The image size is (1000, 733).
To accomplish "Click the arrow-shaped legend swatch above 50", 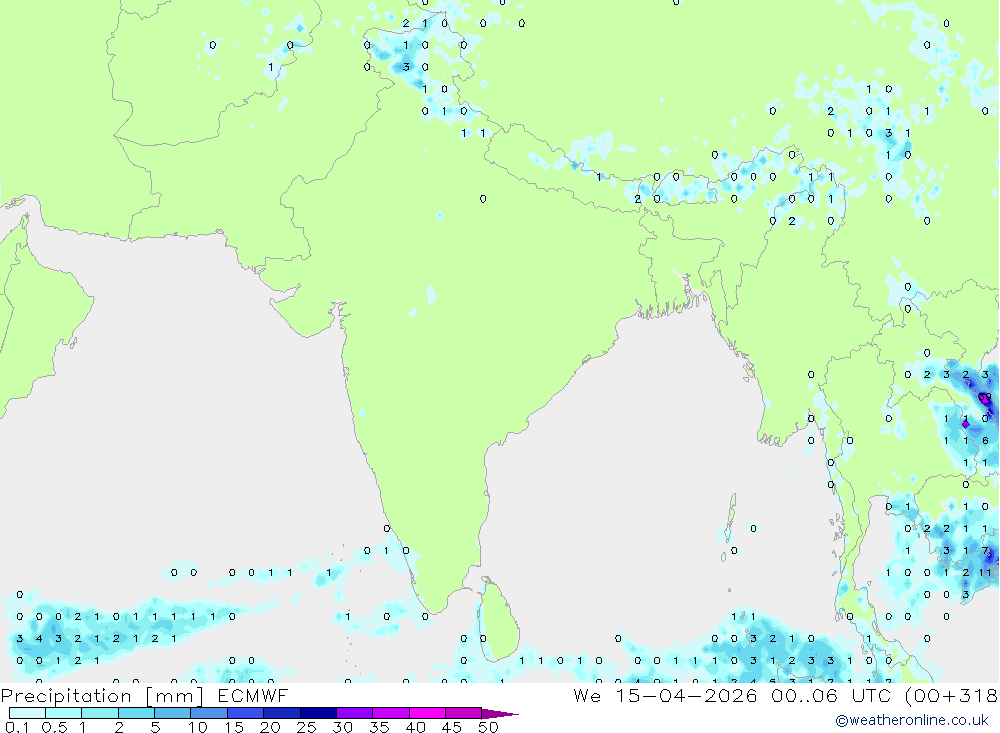I will point(499,713).
